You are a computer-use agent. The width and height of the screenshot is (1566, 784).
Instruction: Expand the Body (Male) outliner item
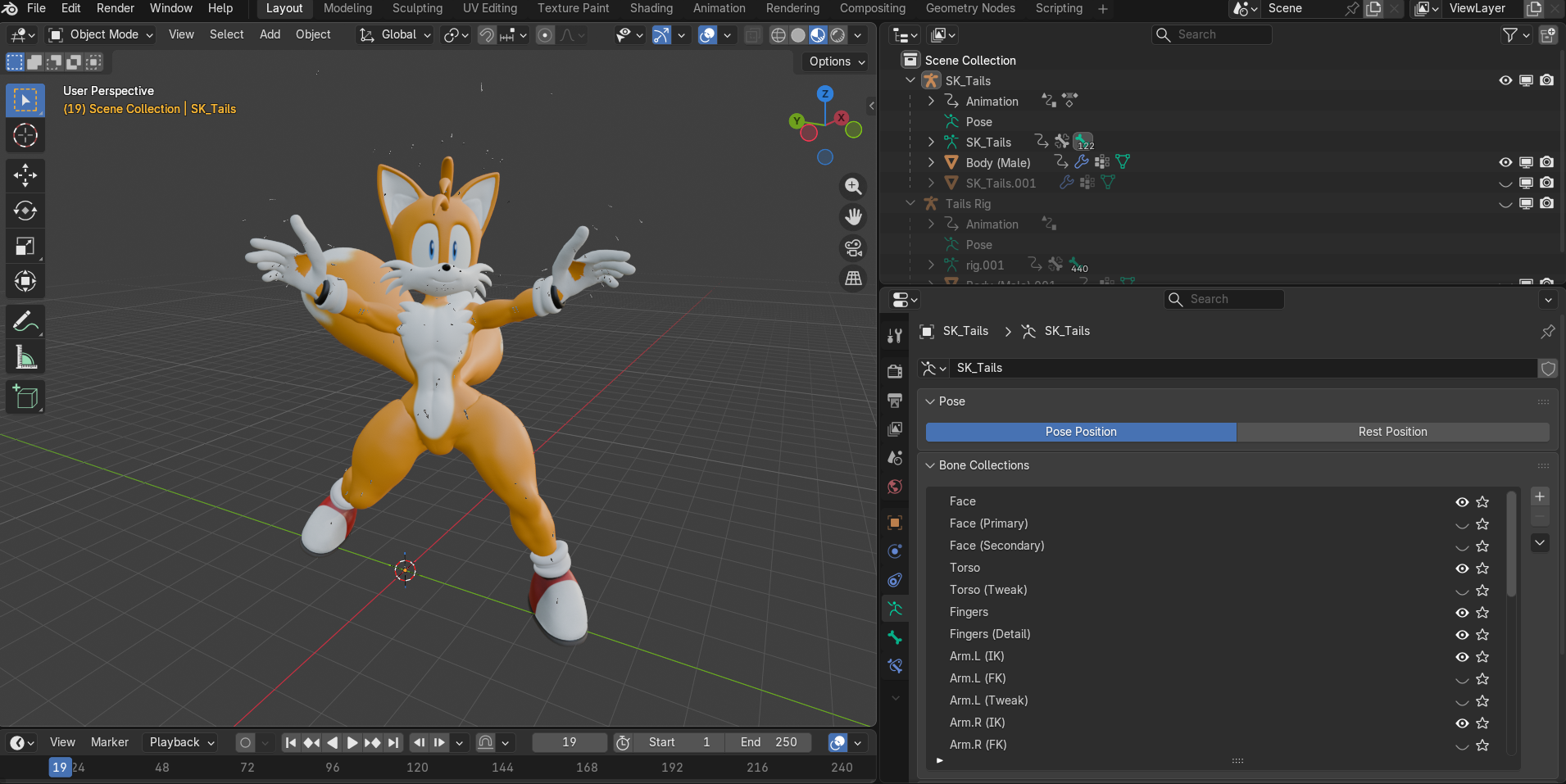pyautogui.click(x=931, y=162)
